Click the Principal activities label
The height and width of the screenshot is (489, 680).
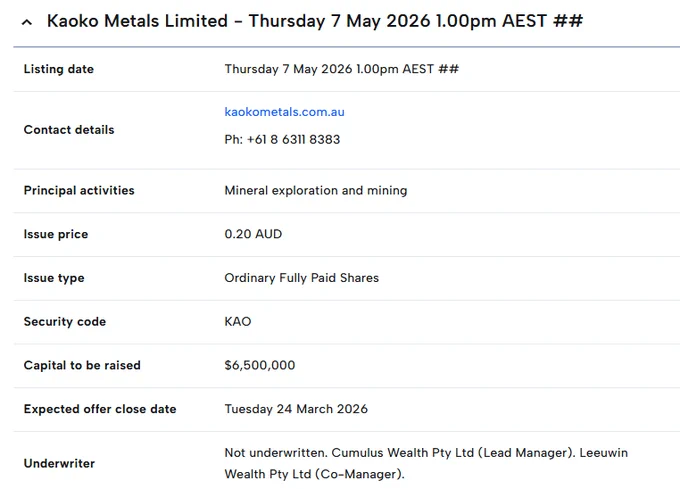click(79, 190)
